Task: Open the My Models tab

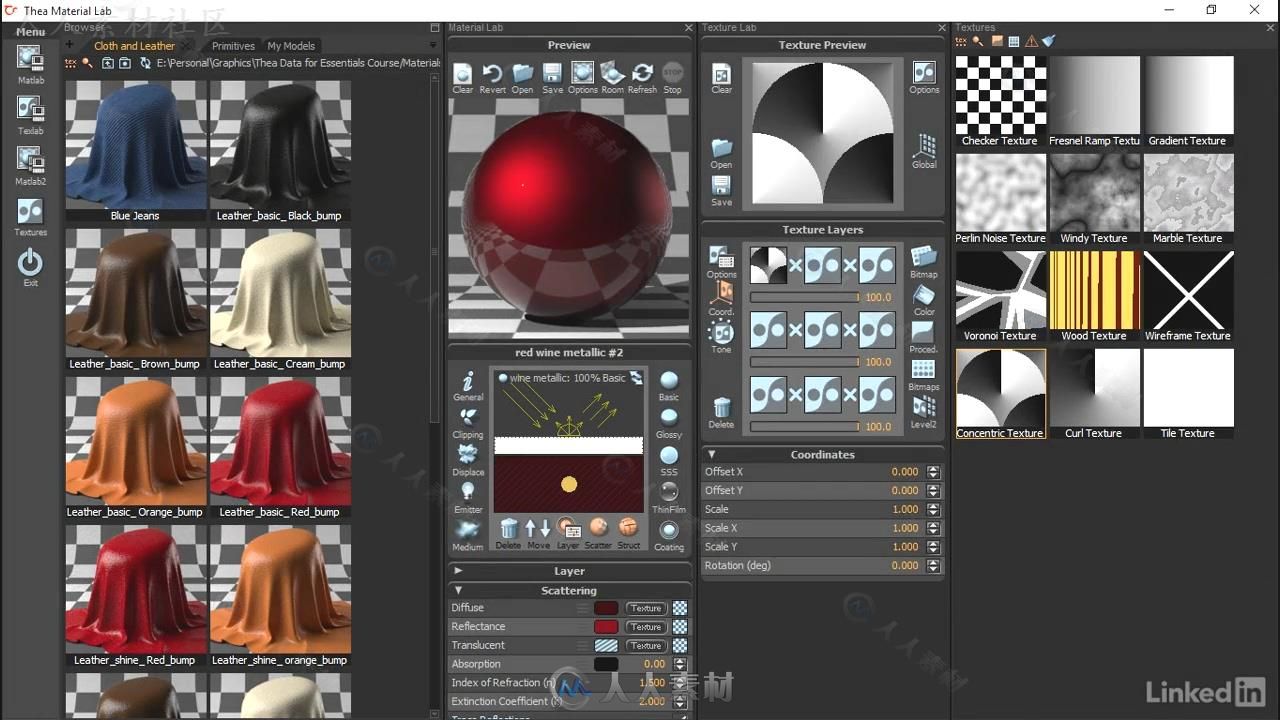Action: [291, 46]
